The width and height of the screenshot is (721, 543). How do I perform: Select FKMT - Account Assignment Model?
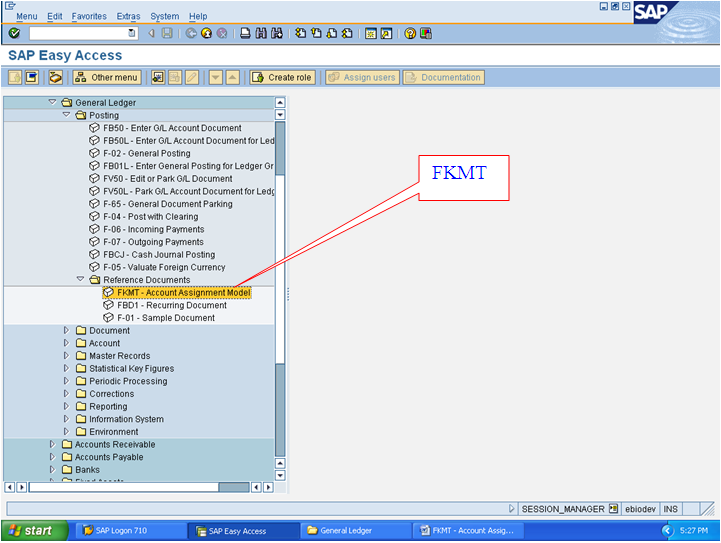point(177,292)
